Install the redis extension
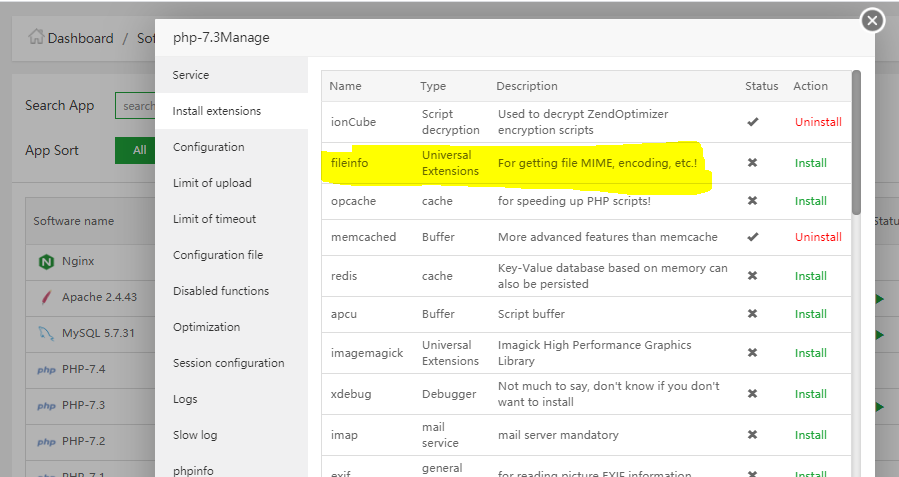The image size is (899, 477). click(810, 276)
